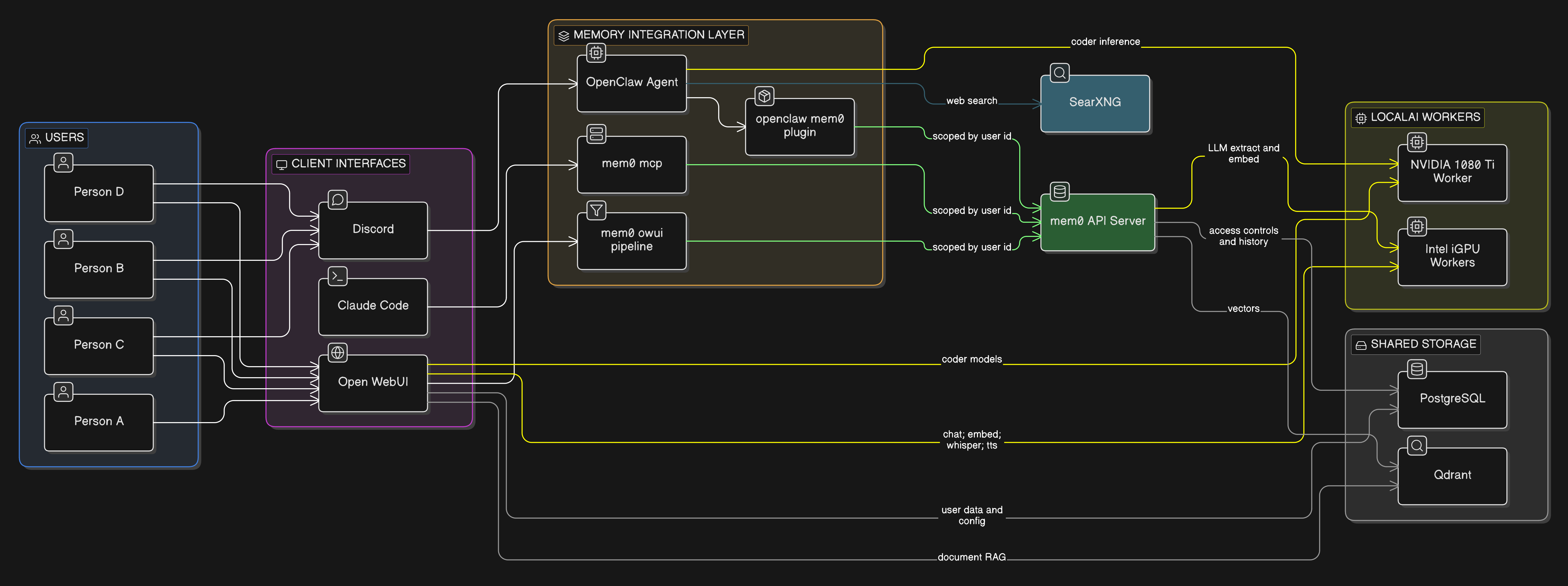Click the CPU icon on NVIDIA 1080 Ti Worker
This screenshot has width=1568, height=586.
(x=1417, y=142)
